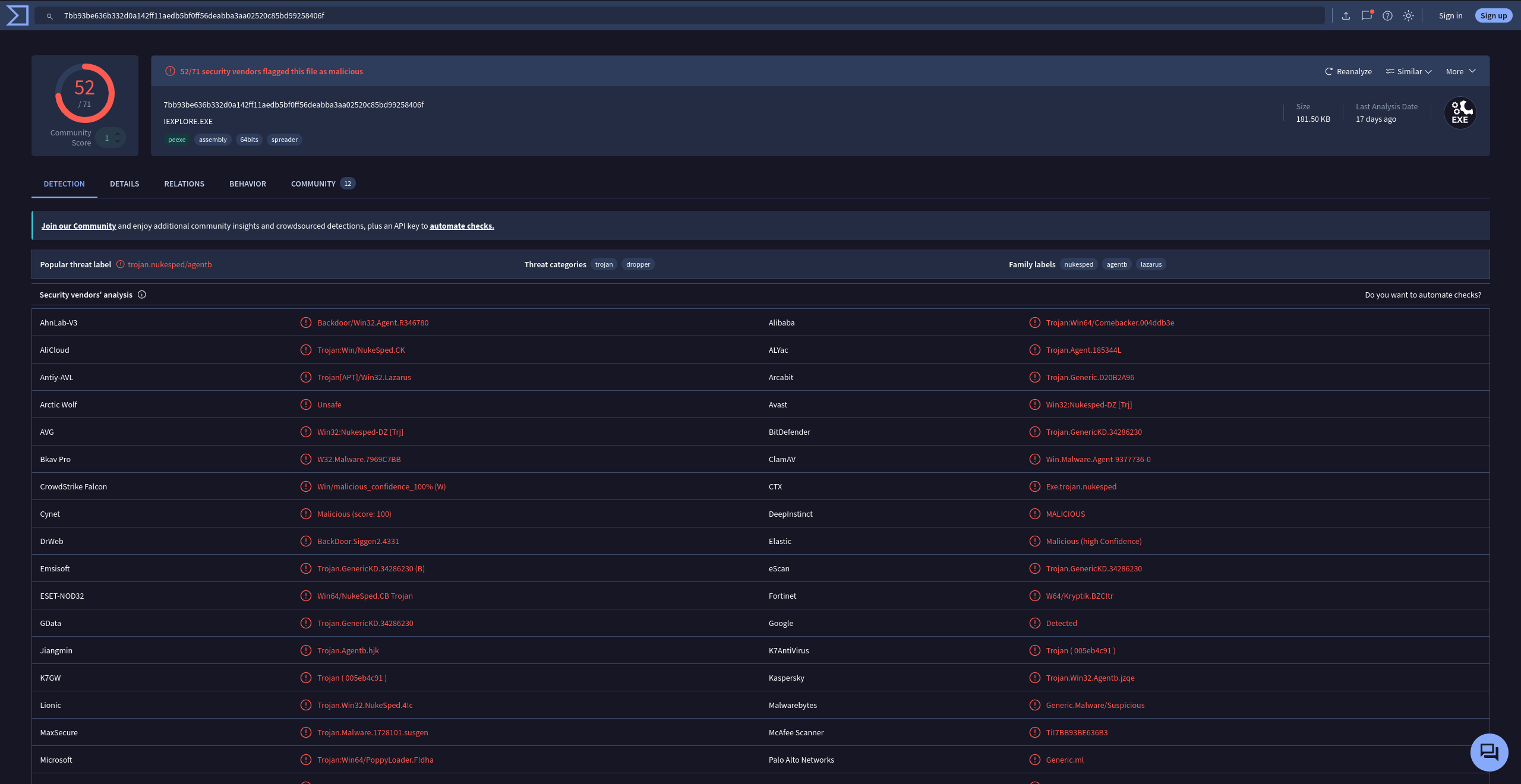Open the help question mark icon
The image size is (1521, 784).
tap(1387, 16)
